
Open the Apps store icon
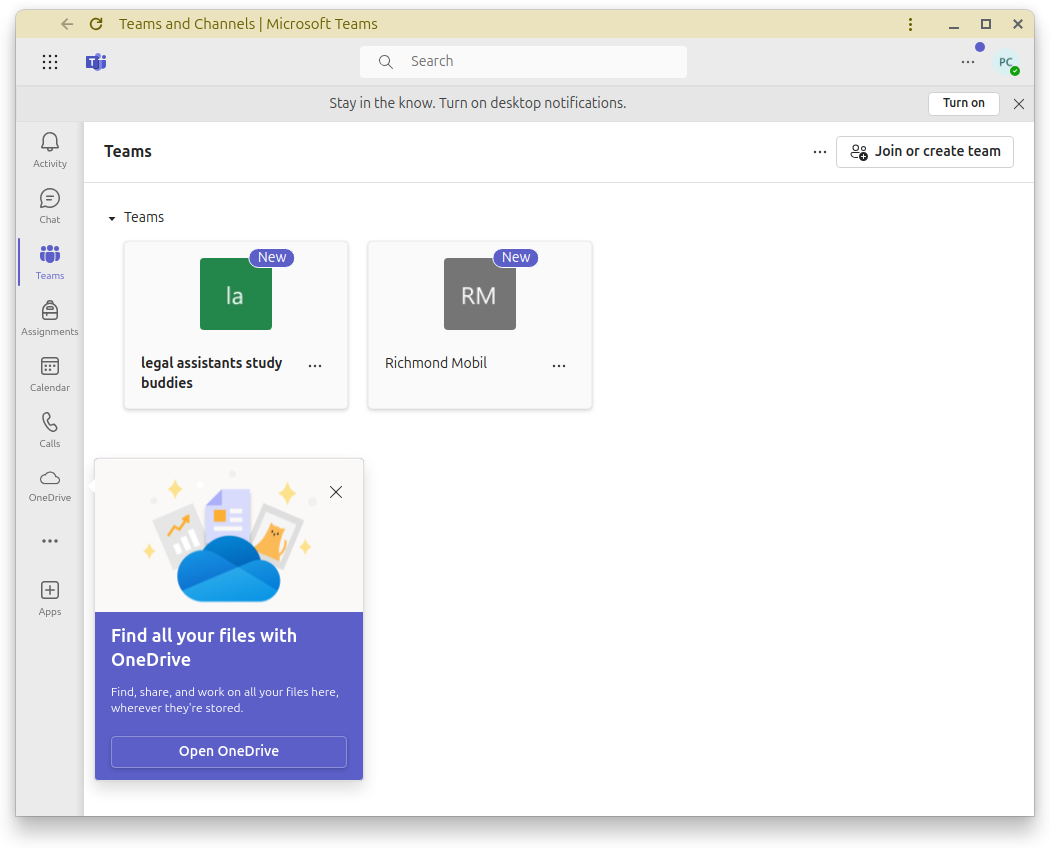[50, 598]
